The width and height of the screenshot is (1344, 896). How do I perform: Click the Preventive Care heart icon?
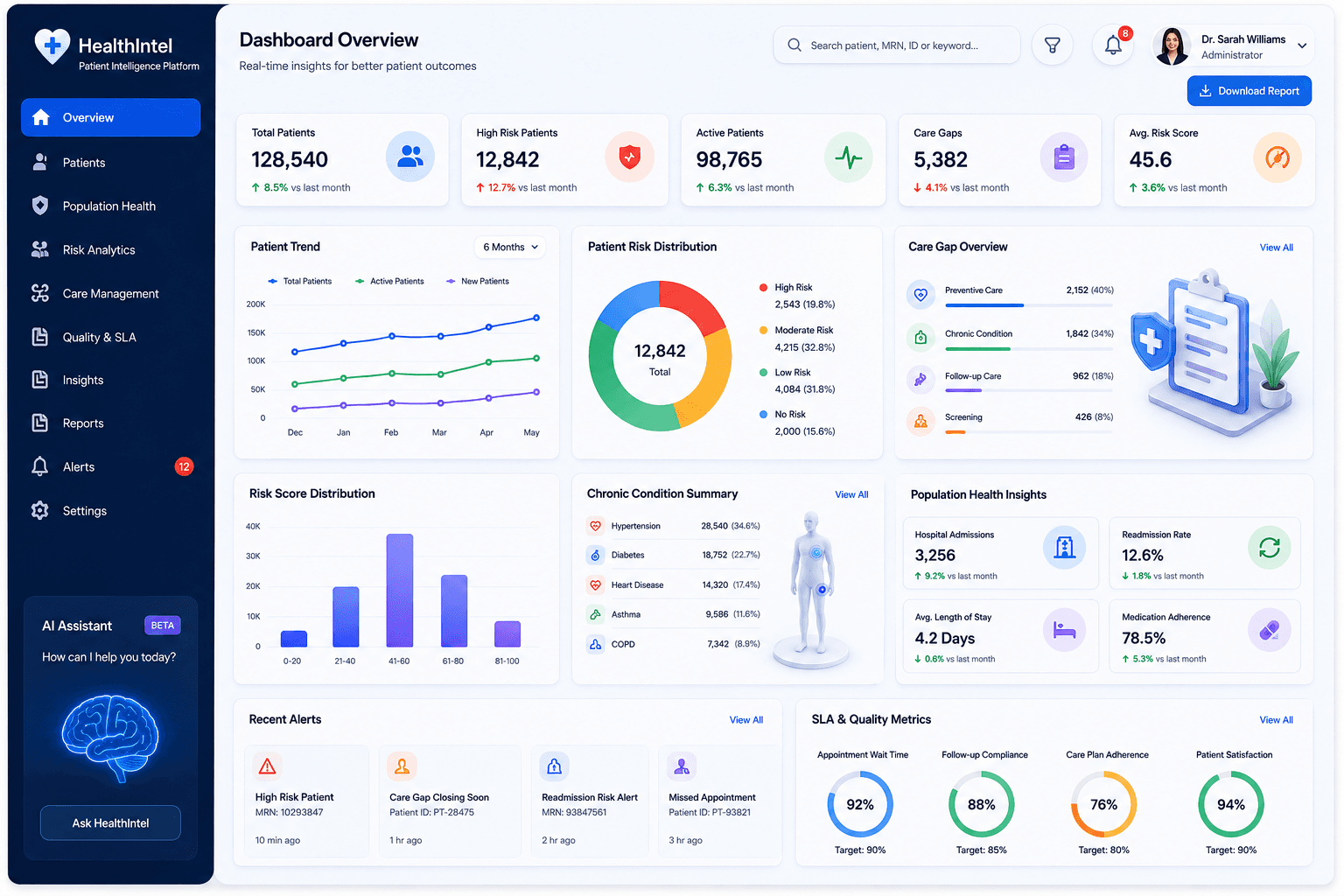tap(920, 295)
